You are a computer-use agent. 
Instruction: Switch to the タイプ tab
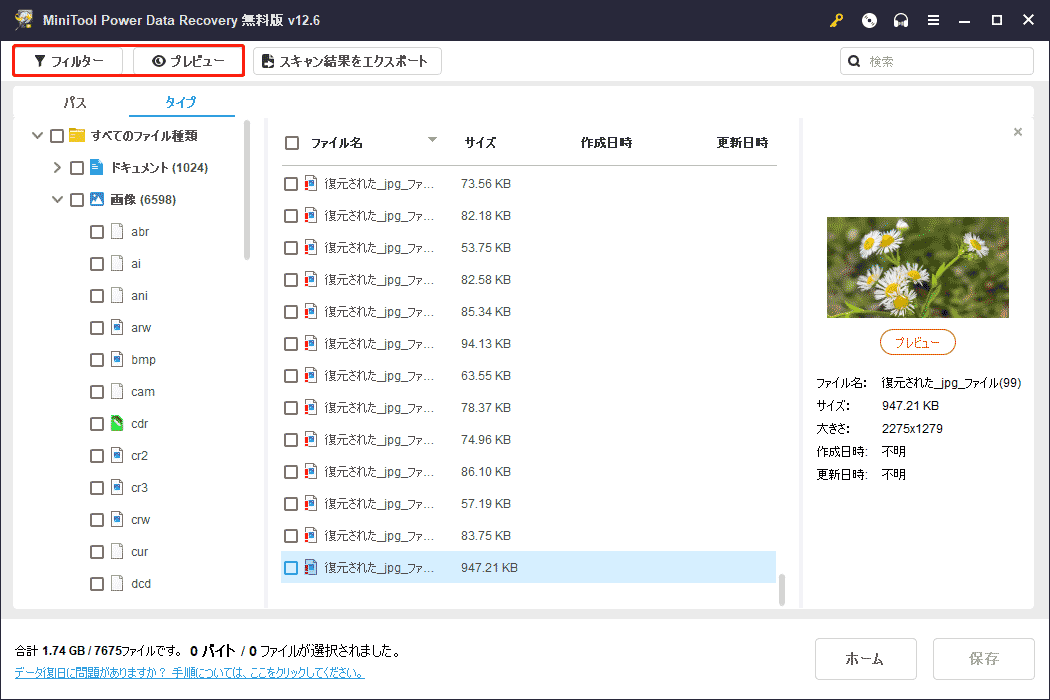181,101
